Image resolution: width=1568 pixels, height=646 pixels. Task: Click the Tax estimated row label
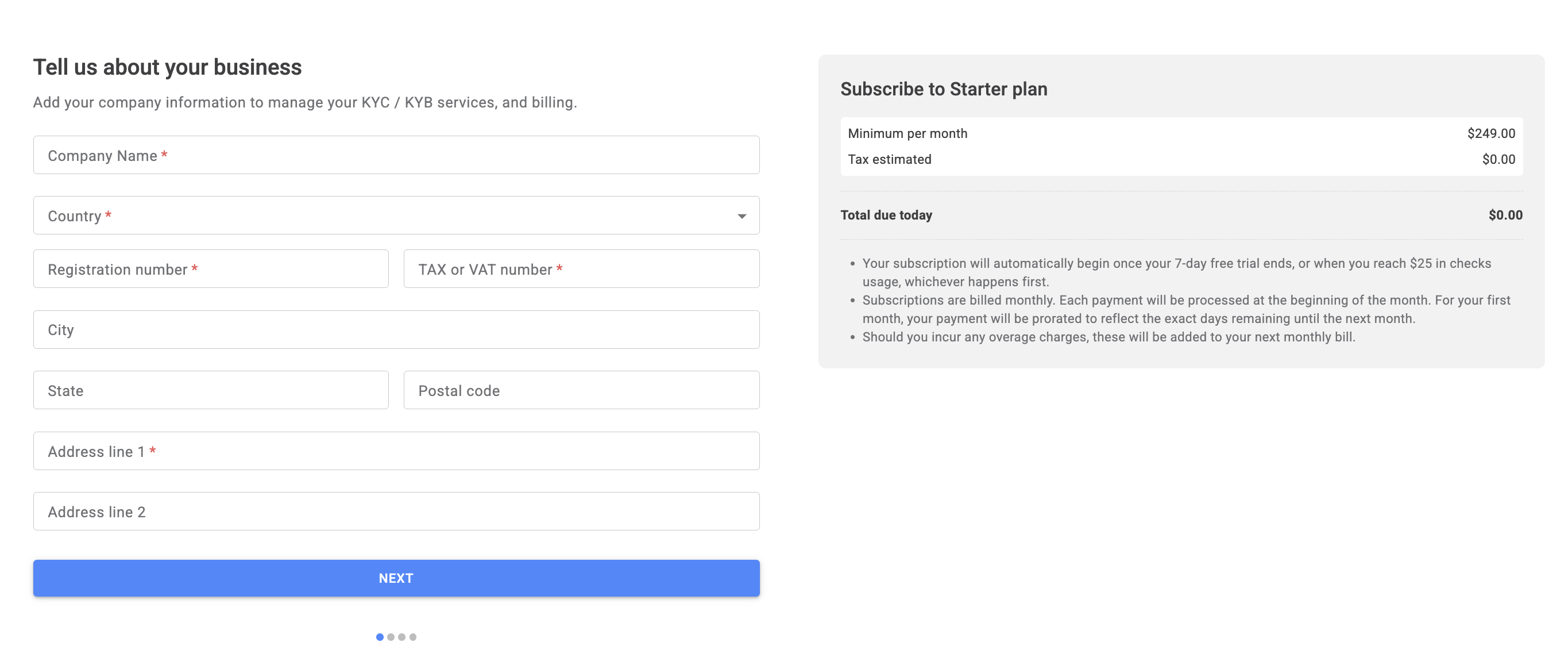pos(889,160)
